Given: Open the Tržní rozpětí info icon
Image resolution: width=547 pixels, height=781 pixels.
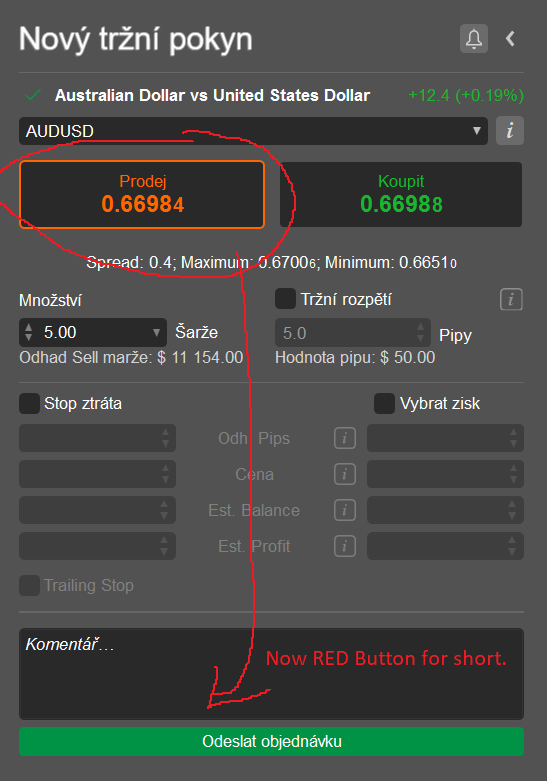Looking at the screenshot, I should pos(511,299).
